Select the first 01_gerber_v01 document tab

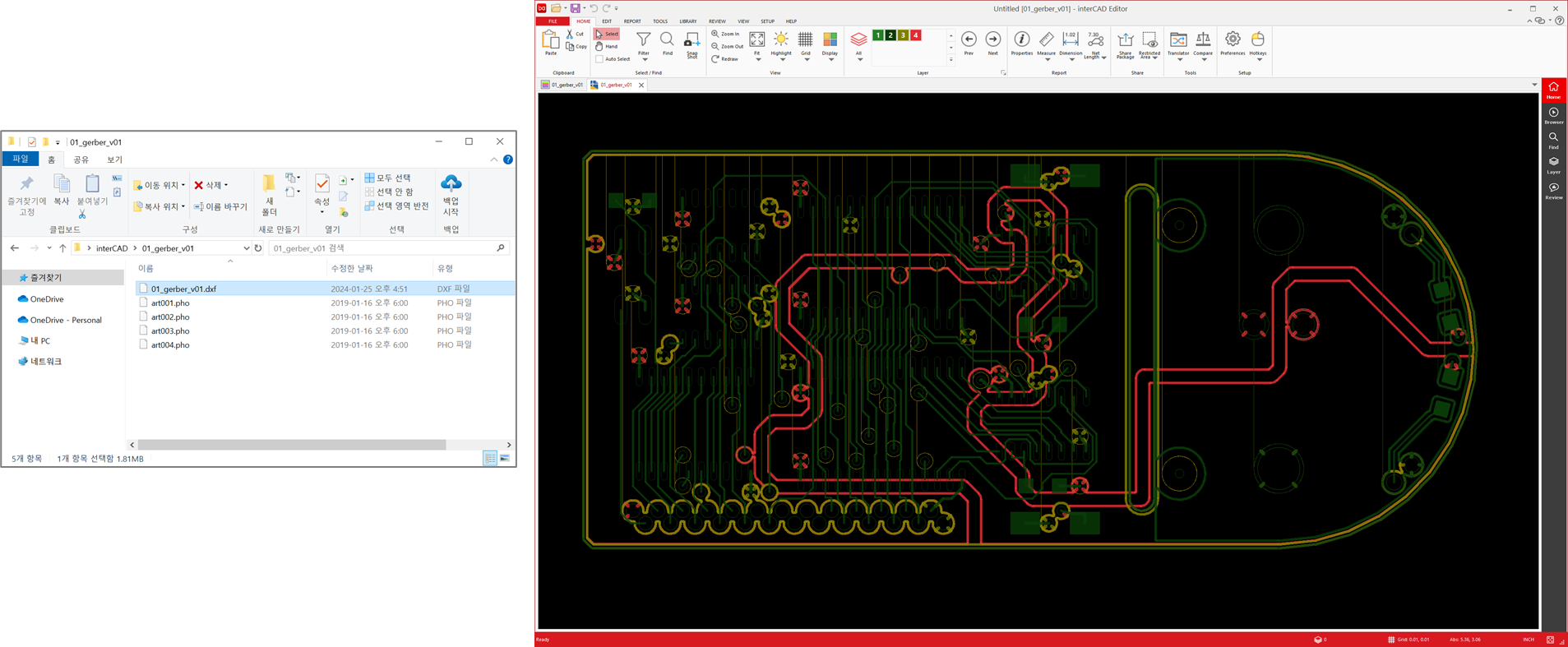(562, 85)
